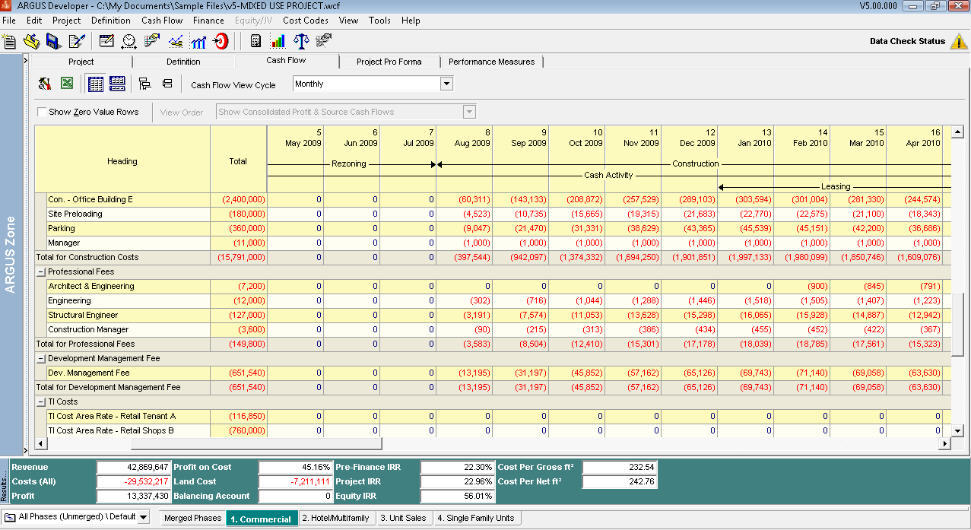Click the calculator icon in the toolbar
The image size is (971, 530).
[x=256, y=41]
